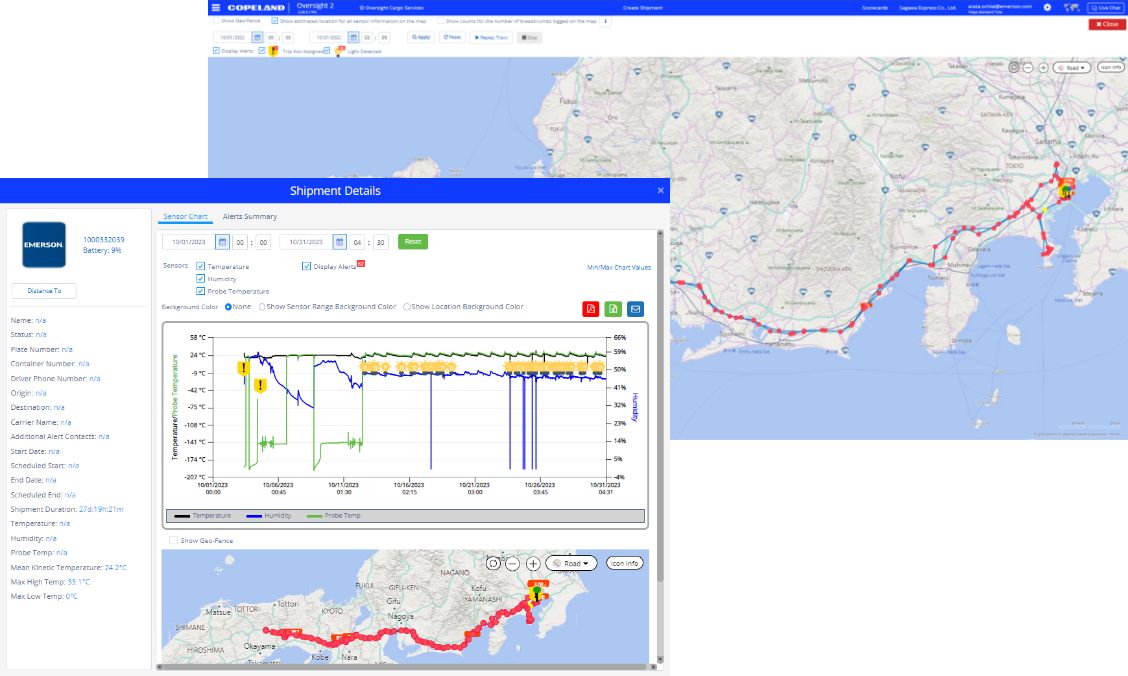Expand Road map style dropdown on main map
The width and height of the screenshot is (1128, 676).
[x=1072, y=67]
